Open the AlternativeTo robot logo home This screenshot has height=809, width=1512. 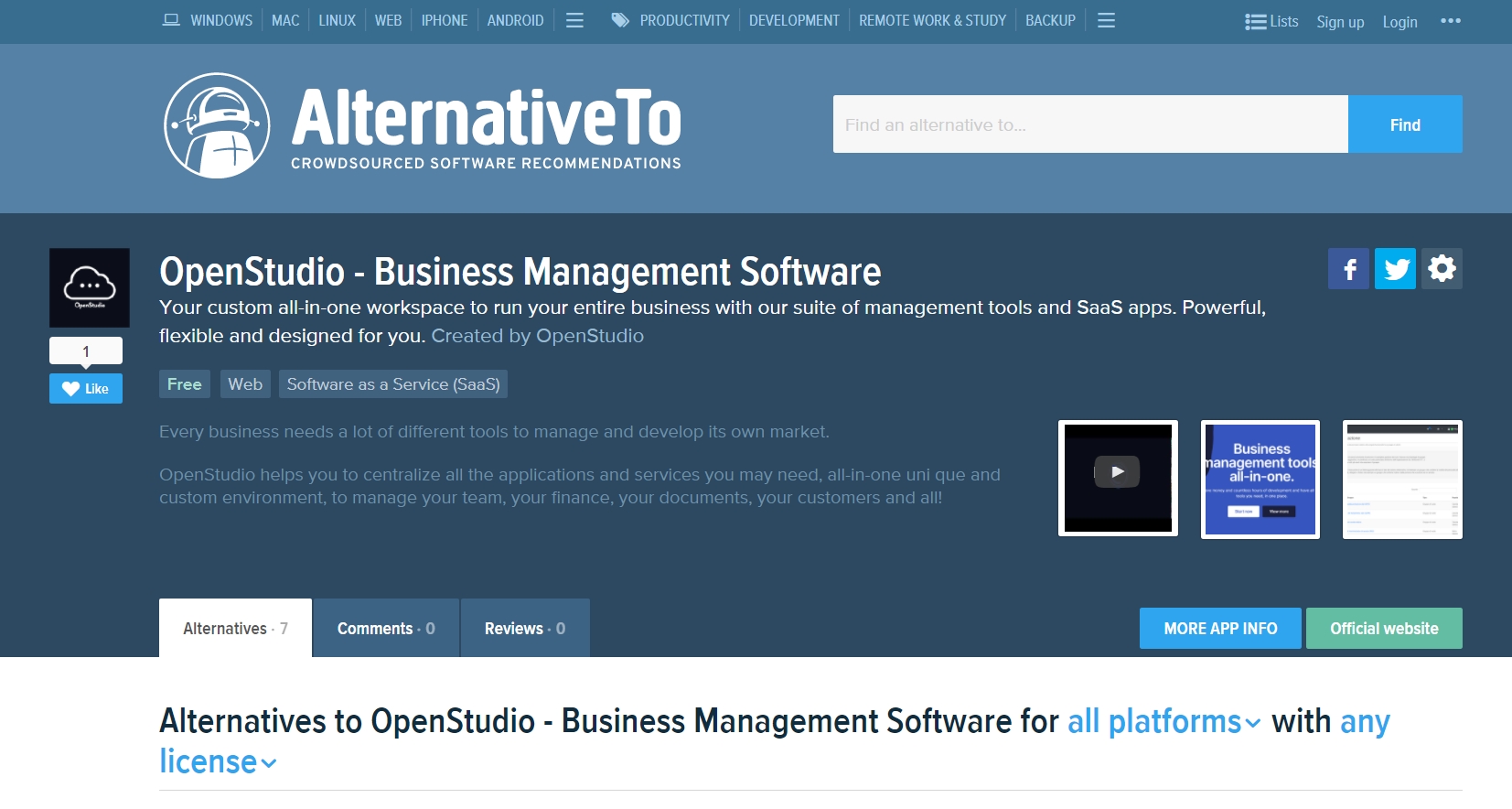coord(217,125)
